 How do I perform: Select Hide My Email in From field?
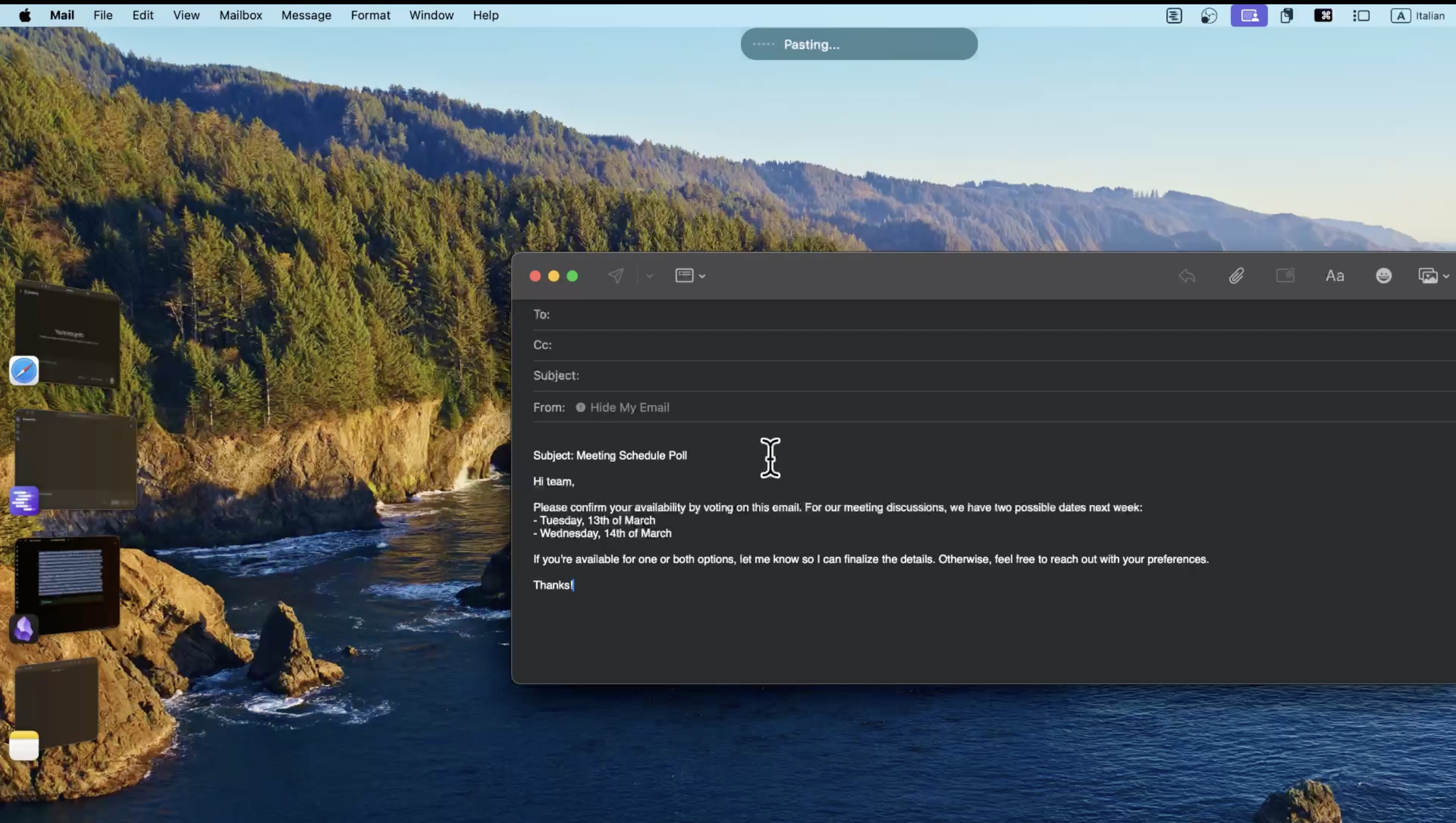[629, 408]
